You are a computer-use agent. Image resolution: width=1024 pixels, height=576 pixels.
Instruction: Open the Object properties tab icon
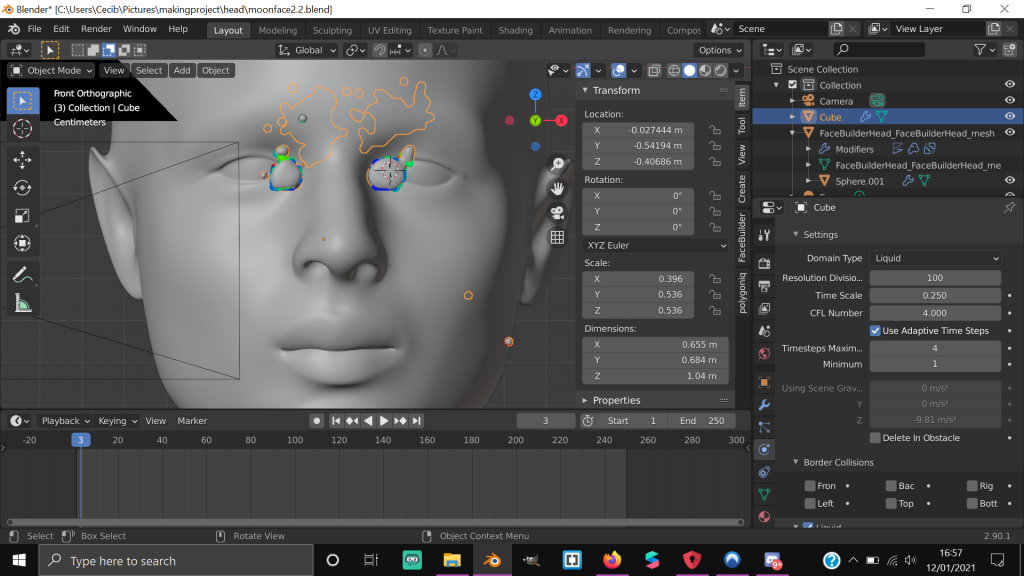(x=764, y=382)
